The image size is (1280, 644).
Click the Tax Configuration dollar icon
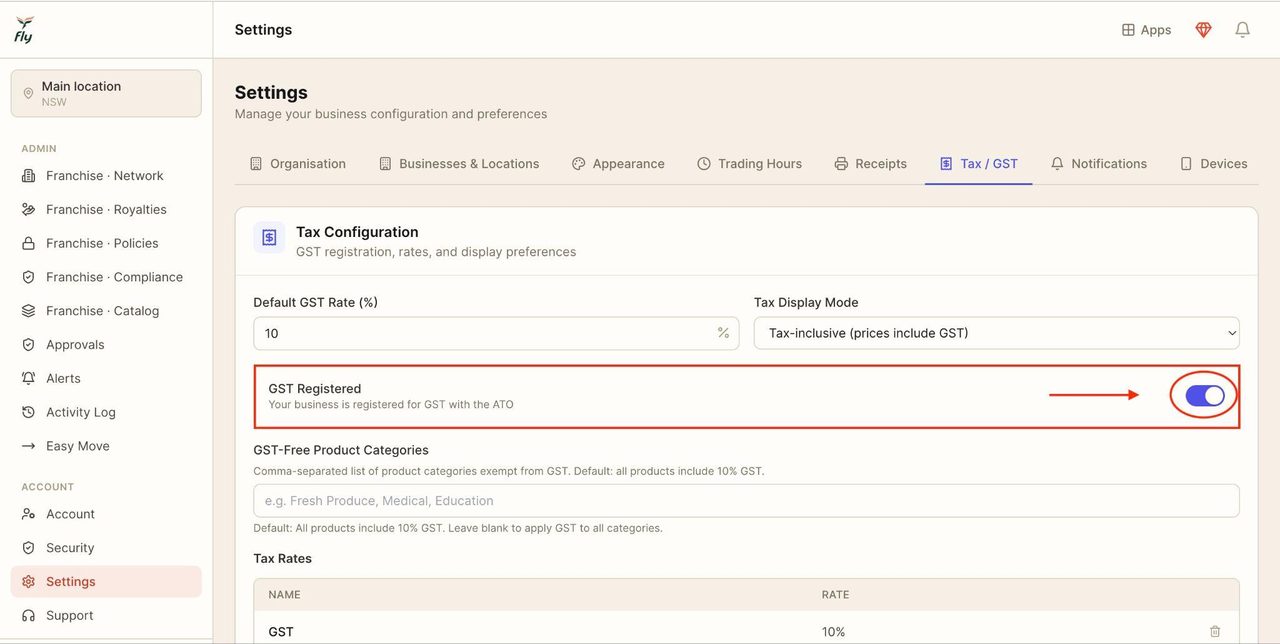tap(269, 238)
